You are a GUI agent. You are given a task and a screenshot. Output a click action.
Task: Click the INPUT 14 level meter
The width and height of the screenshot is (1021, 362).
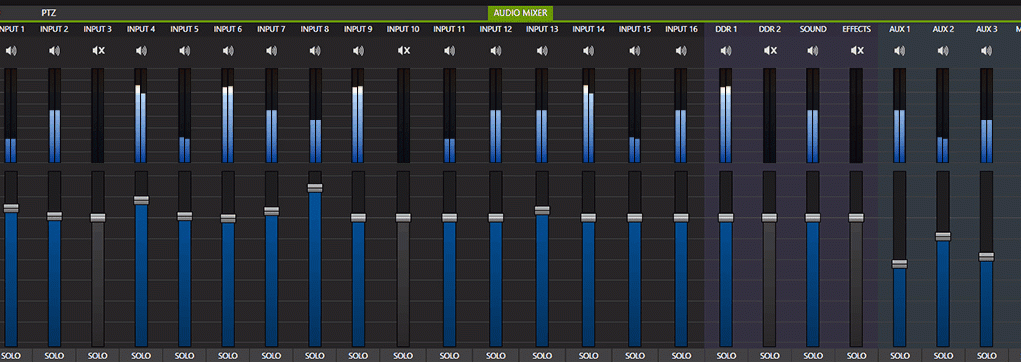589,115
